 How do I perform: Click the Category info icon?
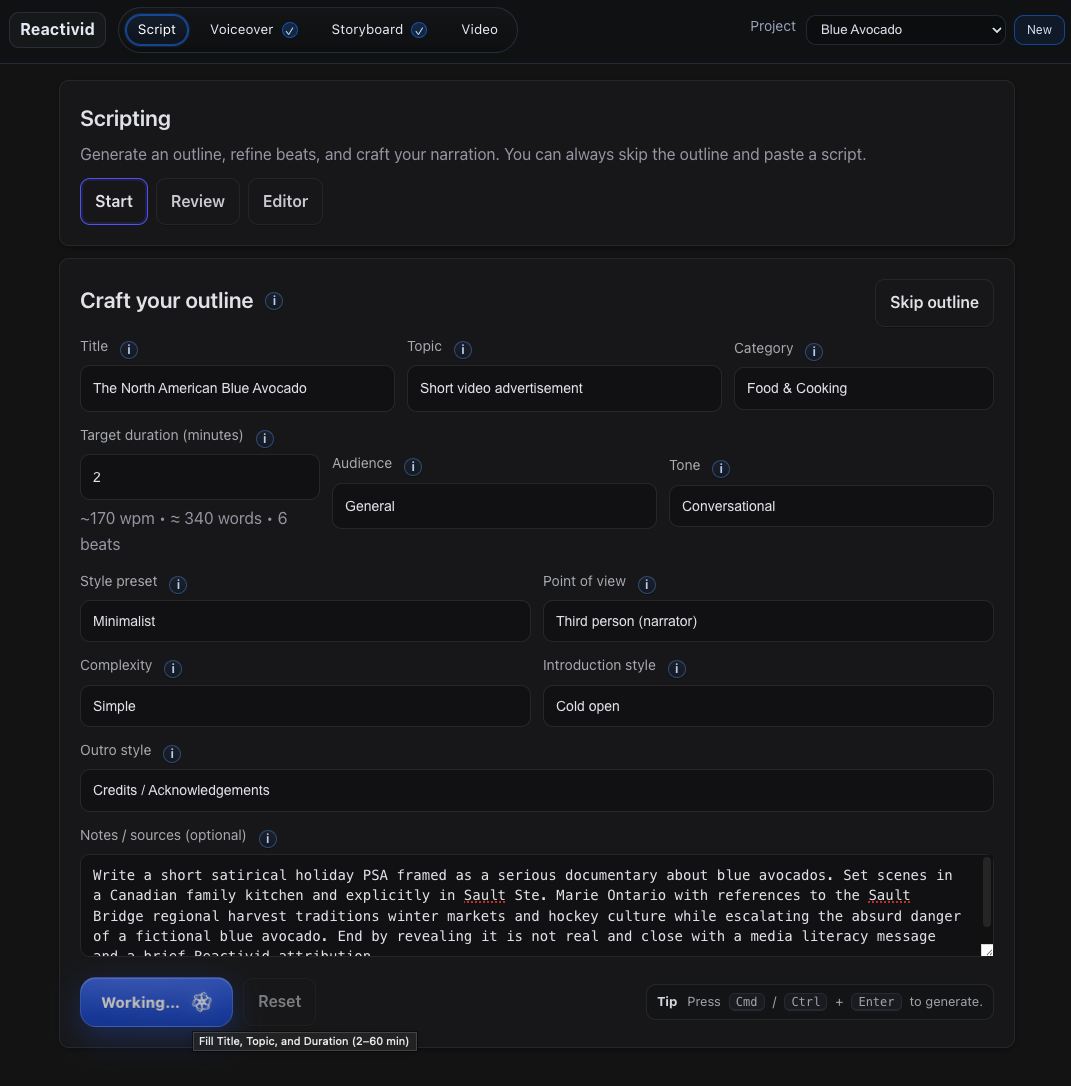(814, 351)
